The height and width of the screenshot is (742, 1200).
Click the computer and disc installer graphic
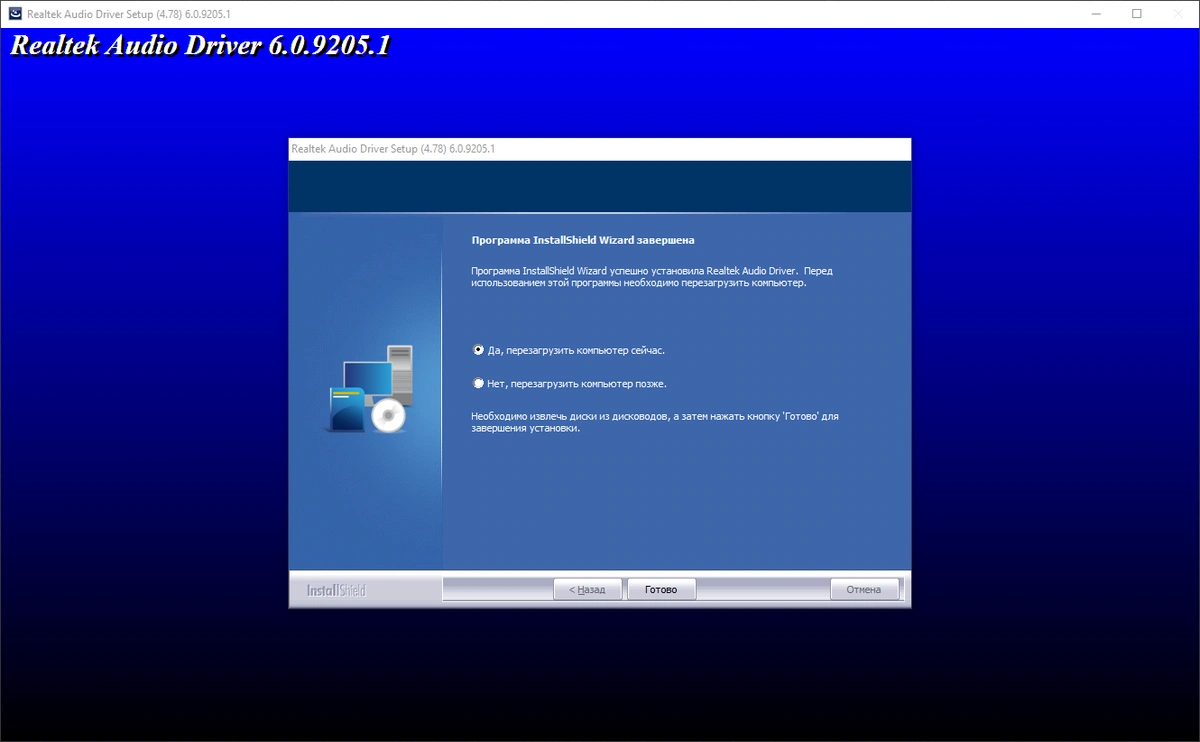pyautogui.click(x=369, y=389)
